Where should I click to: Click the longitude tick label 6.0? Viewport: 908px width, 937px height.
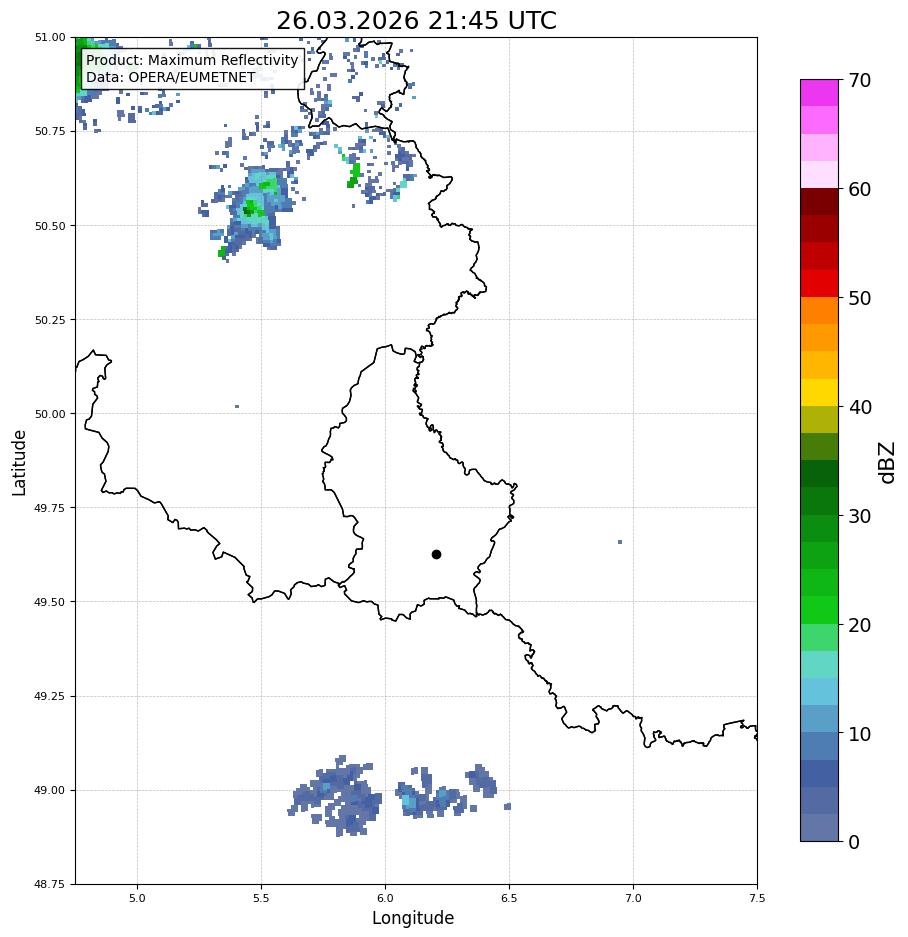pos(386,898)
